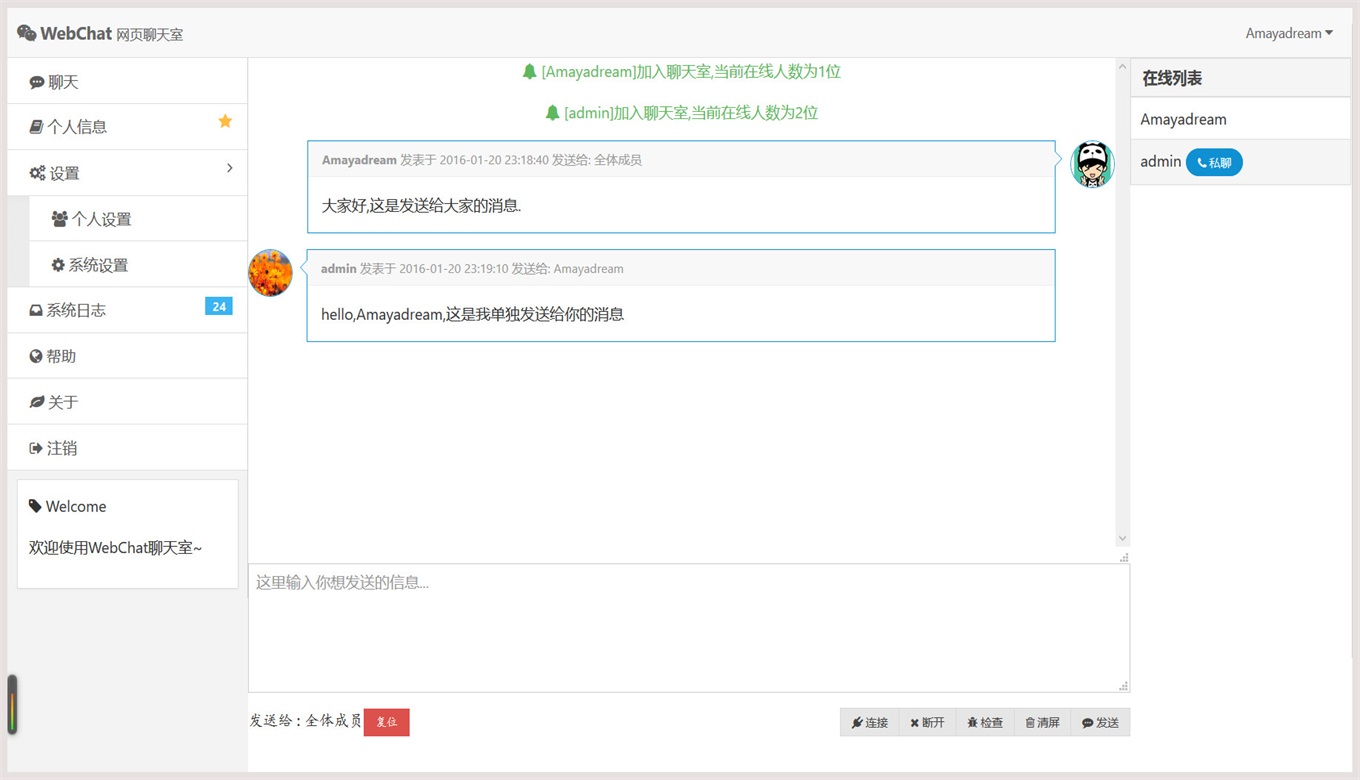The height and width of the screenshot is (780, 1360).
Task: Open the Amayadream user dropdown menu
Action: [x=1289, y=33]
